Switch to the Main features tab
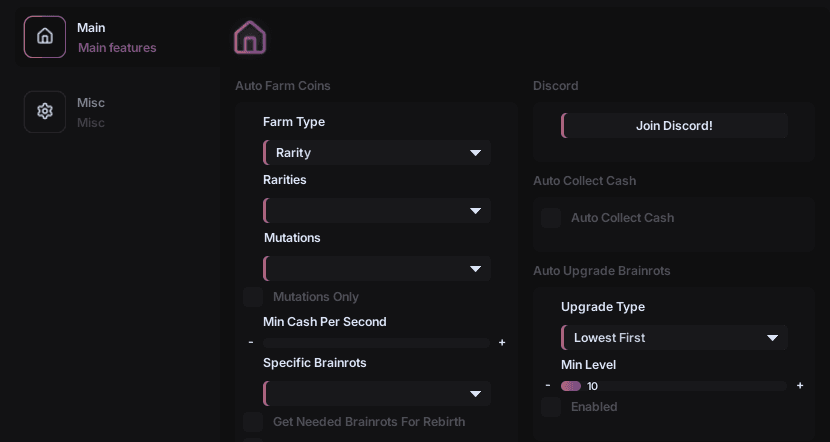This screenshot has height=442, width=830. pos(116,37)
